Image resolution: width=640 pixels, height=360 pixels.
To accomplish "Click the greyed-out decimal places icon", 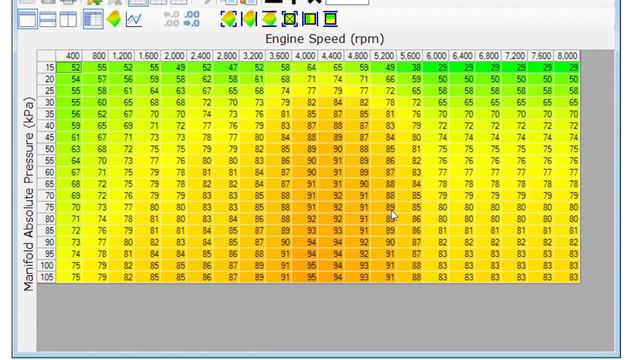I will (x=171, y=19).
